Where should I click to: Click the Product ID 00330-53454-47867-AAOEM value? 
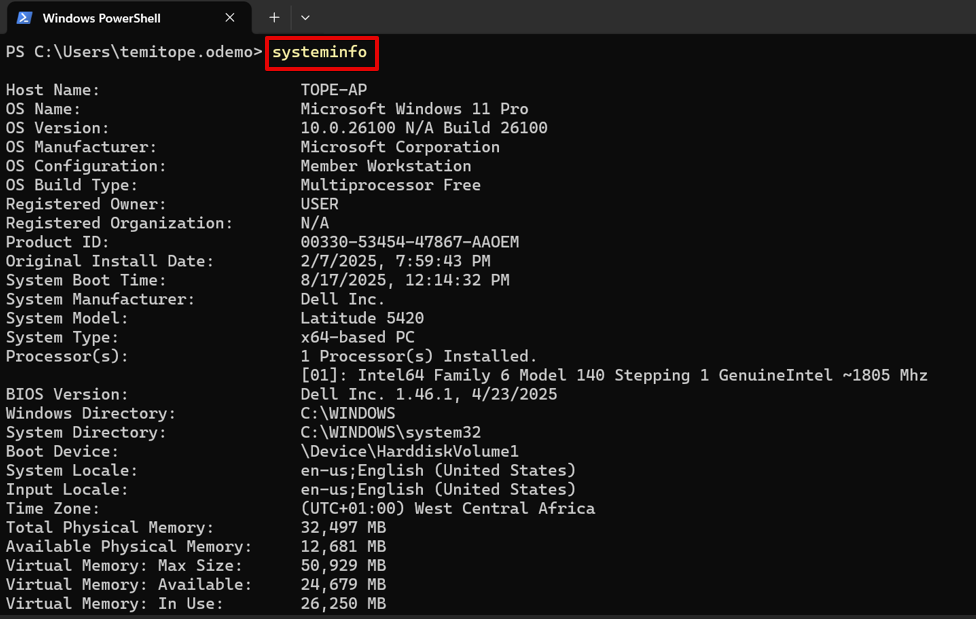pos(409,242)
